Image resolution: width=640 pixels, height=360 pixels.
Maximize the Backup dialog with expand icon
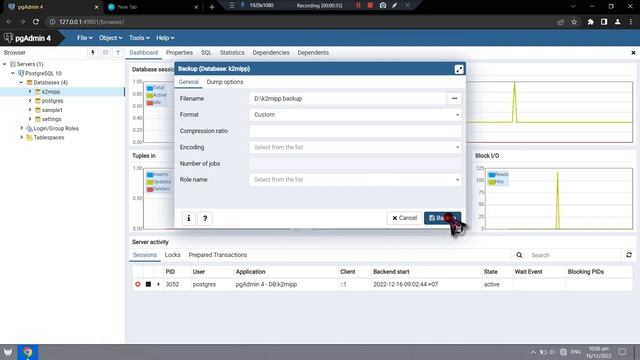point(459,69)
